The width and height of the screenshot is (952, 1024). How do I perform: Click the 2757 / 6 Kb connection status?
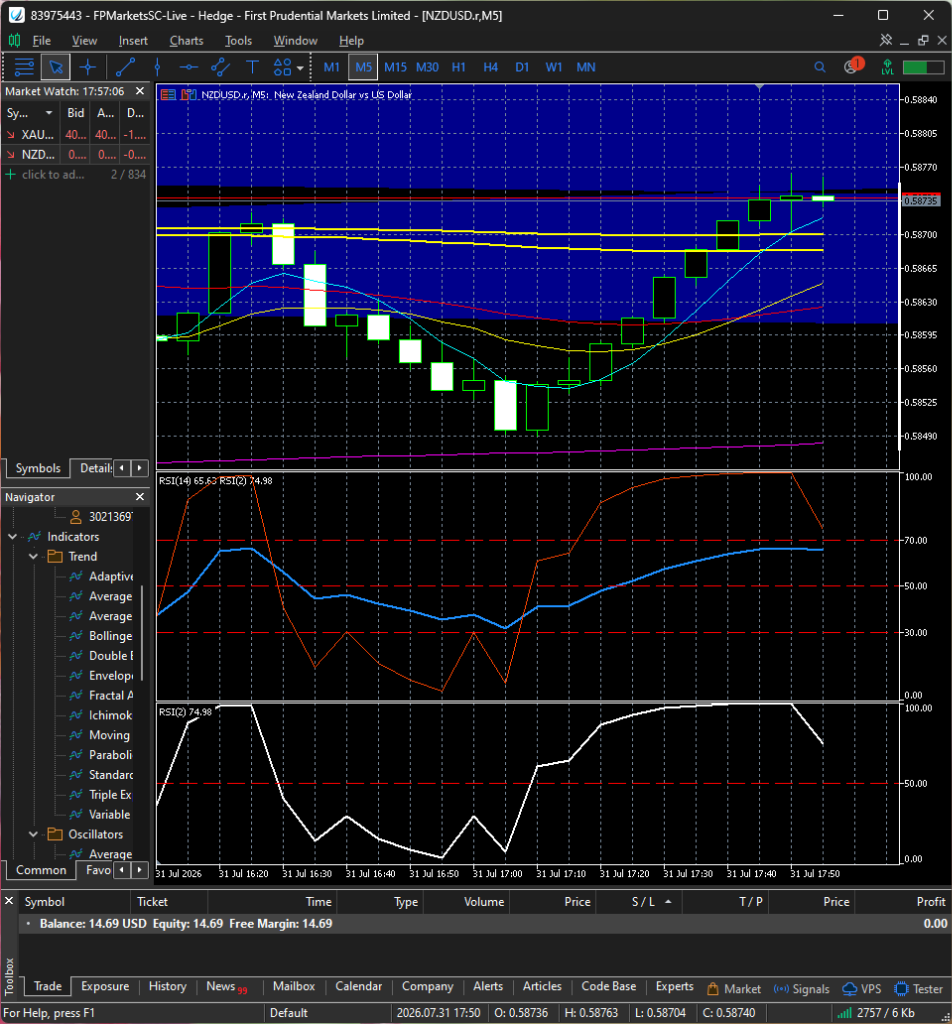[x=876, y=1013]
